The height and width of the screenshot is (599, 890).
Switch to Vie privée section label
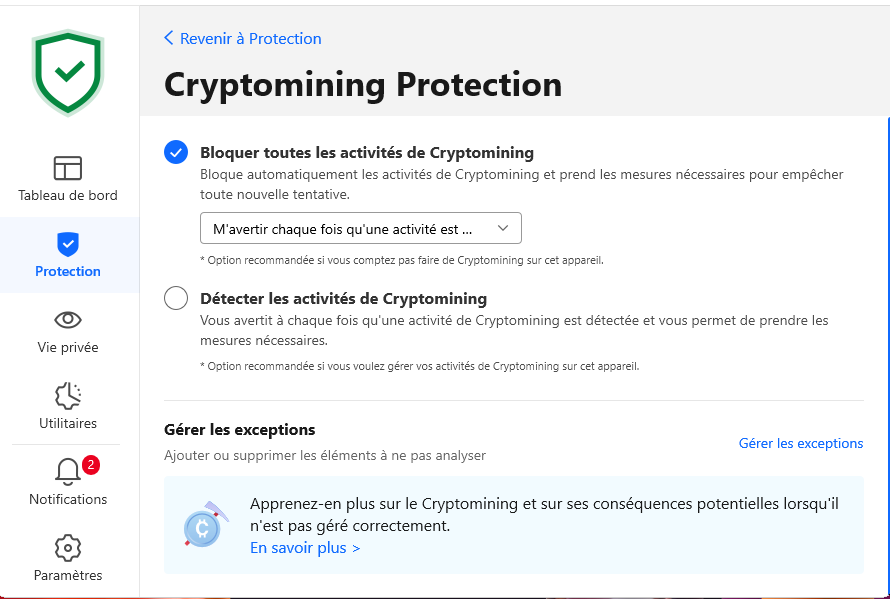click(x=68, y=347)
